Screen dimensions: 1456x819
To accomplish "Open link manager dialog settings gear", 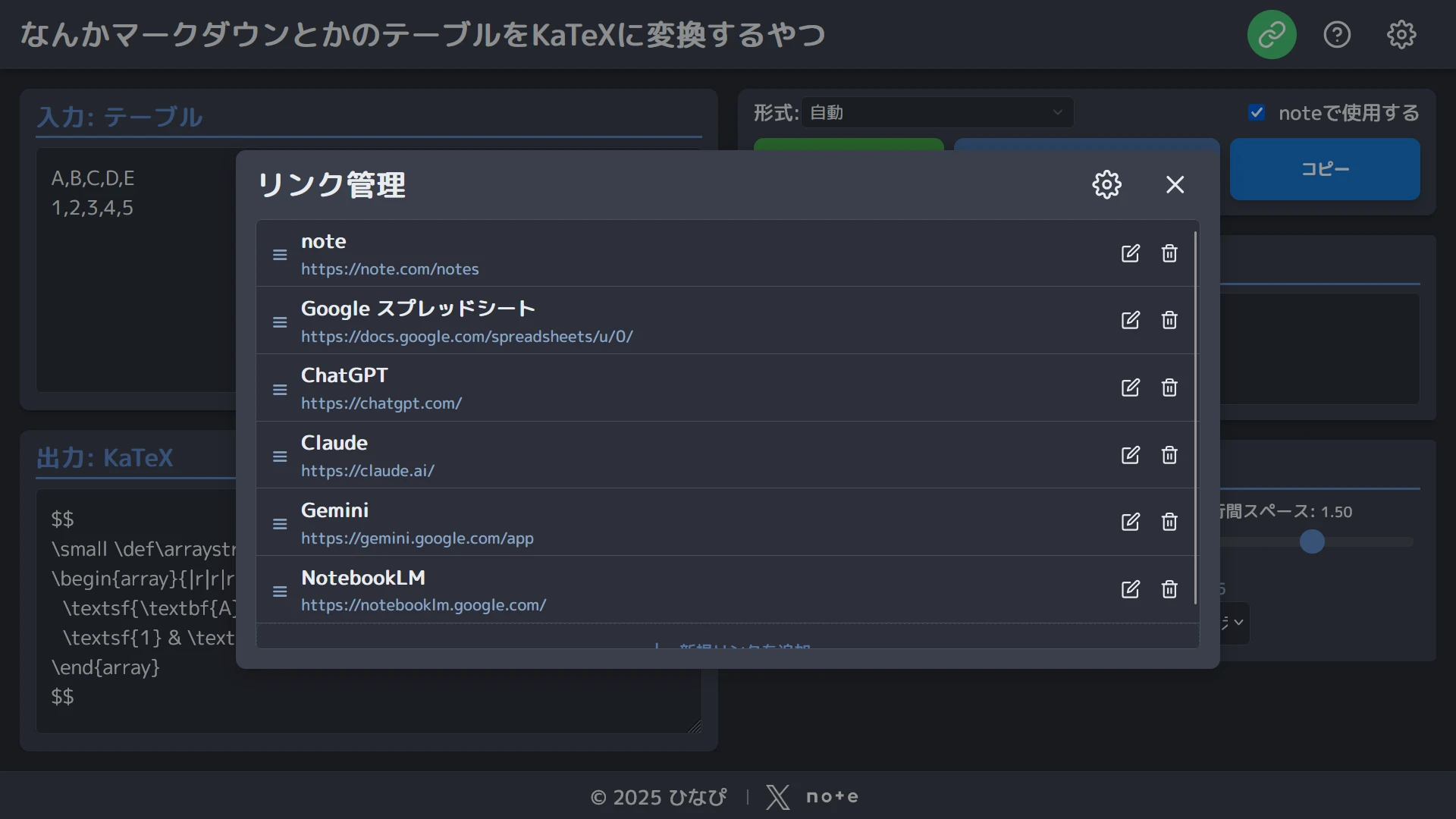I will 1107,184.
